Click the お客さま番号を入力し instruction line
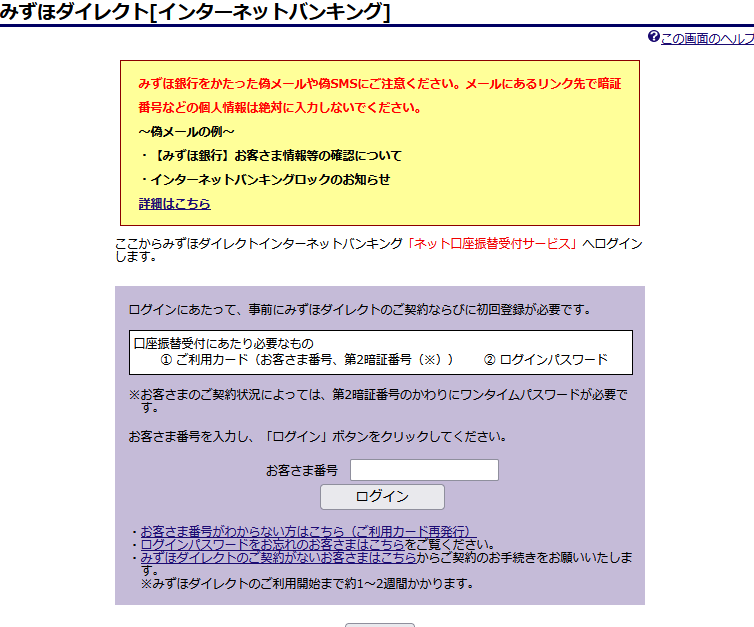Screen dimensions: 754x627 (x=317, y=437)
